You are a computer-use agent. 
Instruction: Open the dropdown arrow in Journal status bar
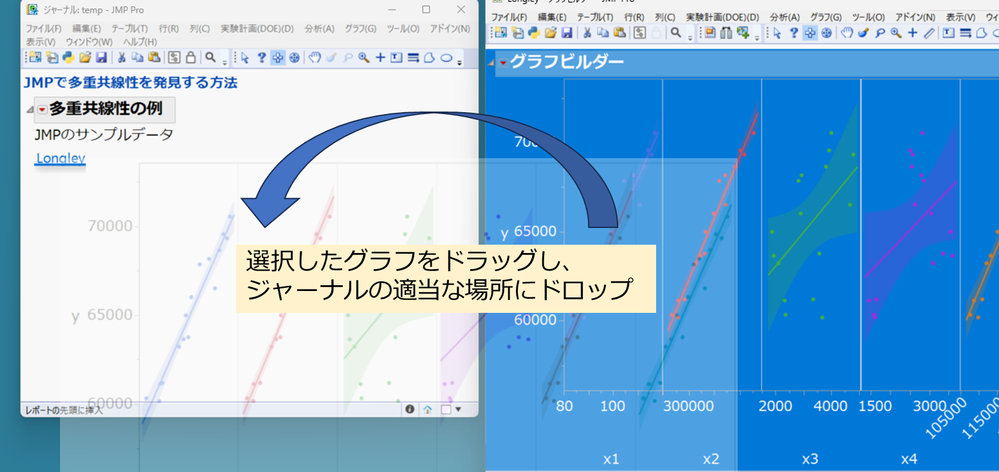tap(457, 410)
